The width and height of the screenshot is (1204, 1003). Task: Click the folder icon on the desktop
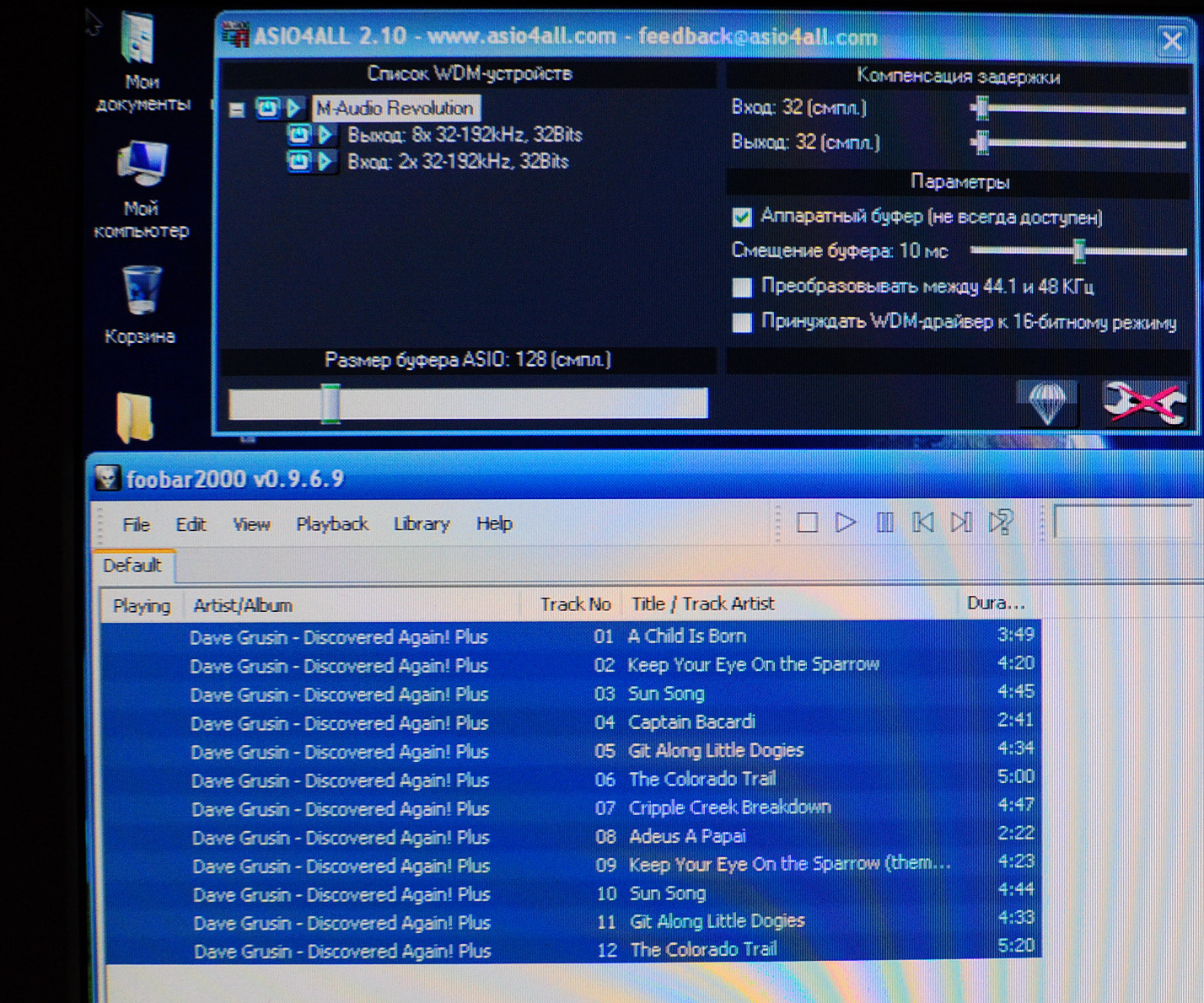pos(135,416)
